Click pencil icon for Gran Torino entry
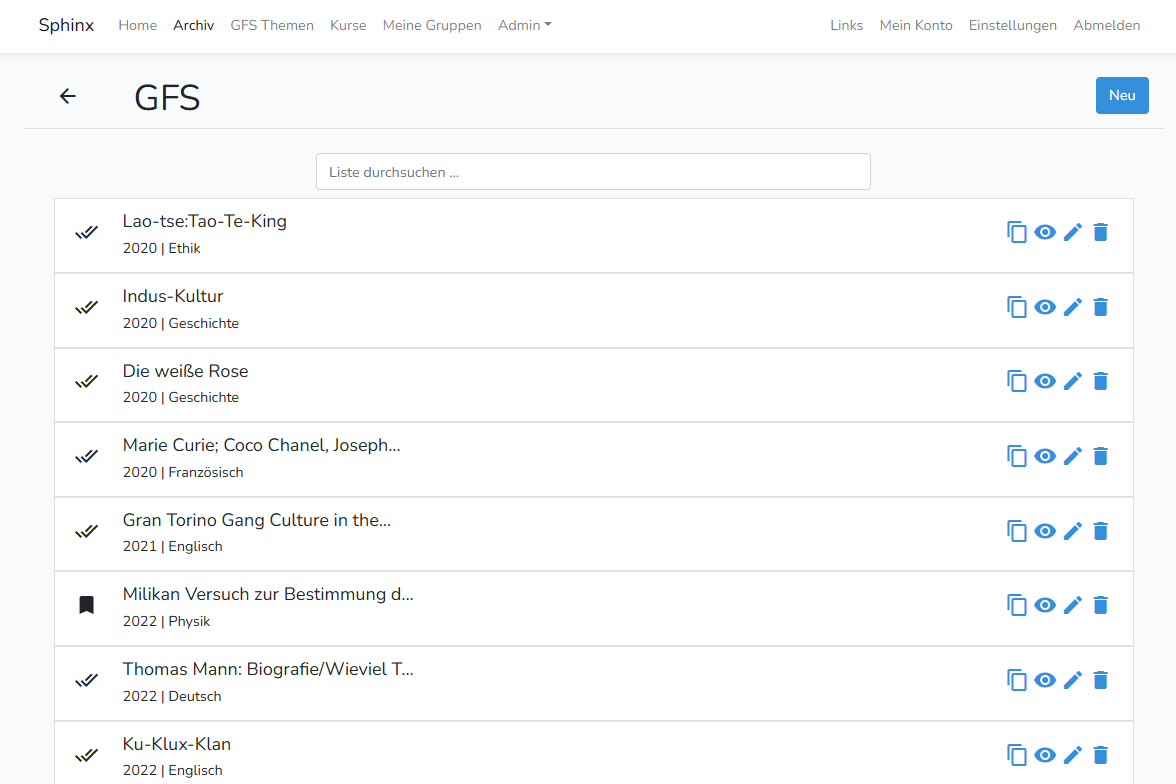The height and width of the screenshot is (784, 1176). click(1073, 531)
